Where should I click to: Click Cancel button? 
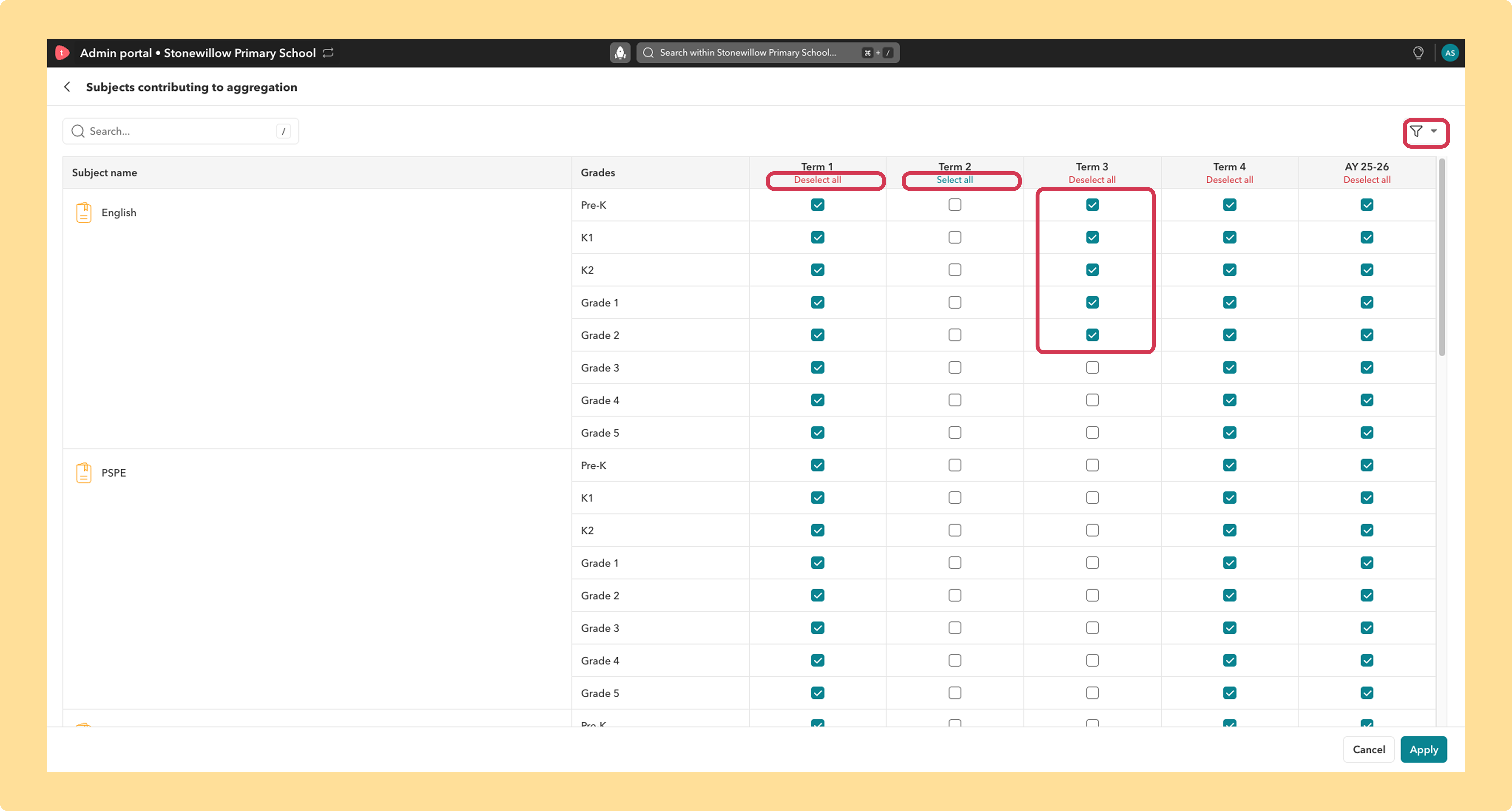1369,749
